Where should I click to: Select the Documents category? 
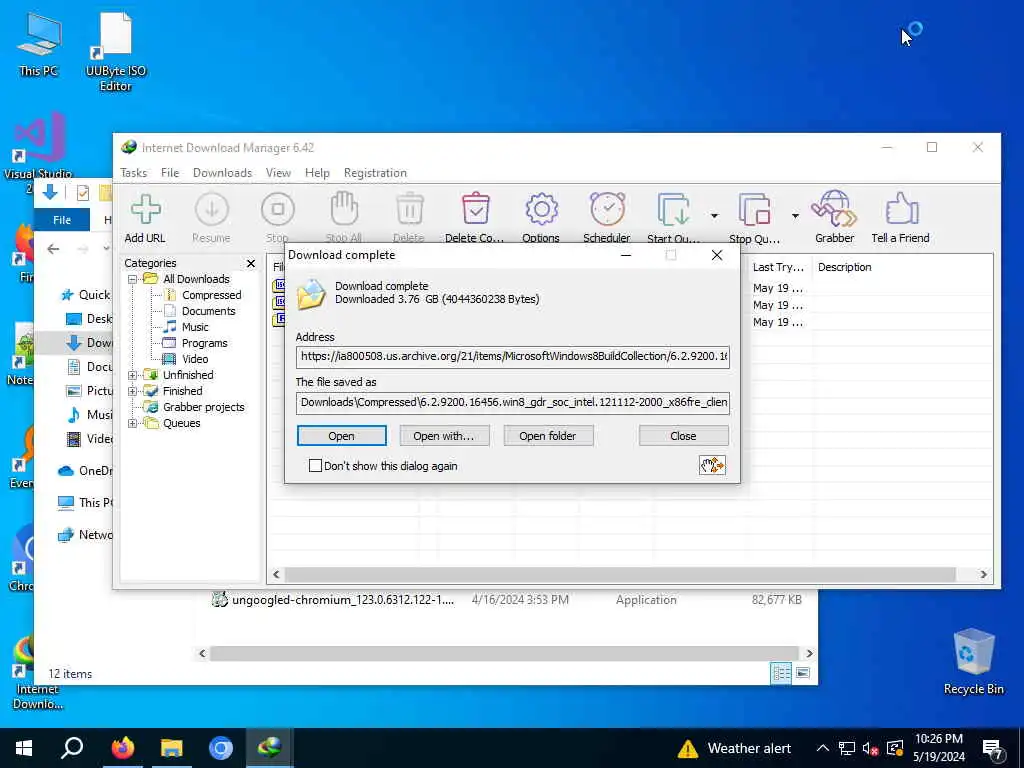coord(208,311)
